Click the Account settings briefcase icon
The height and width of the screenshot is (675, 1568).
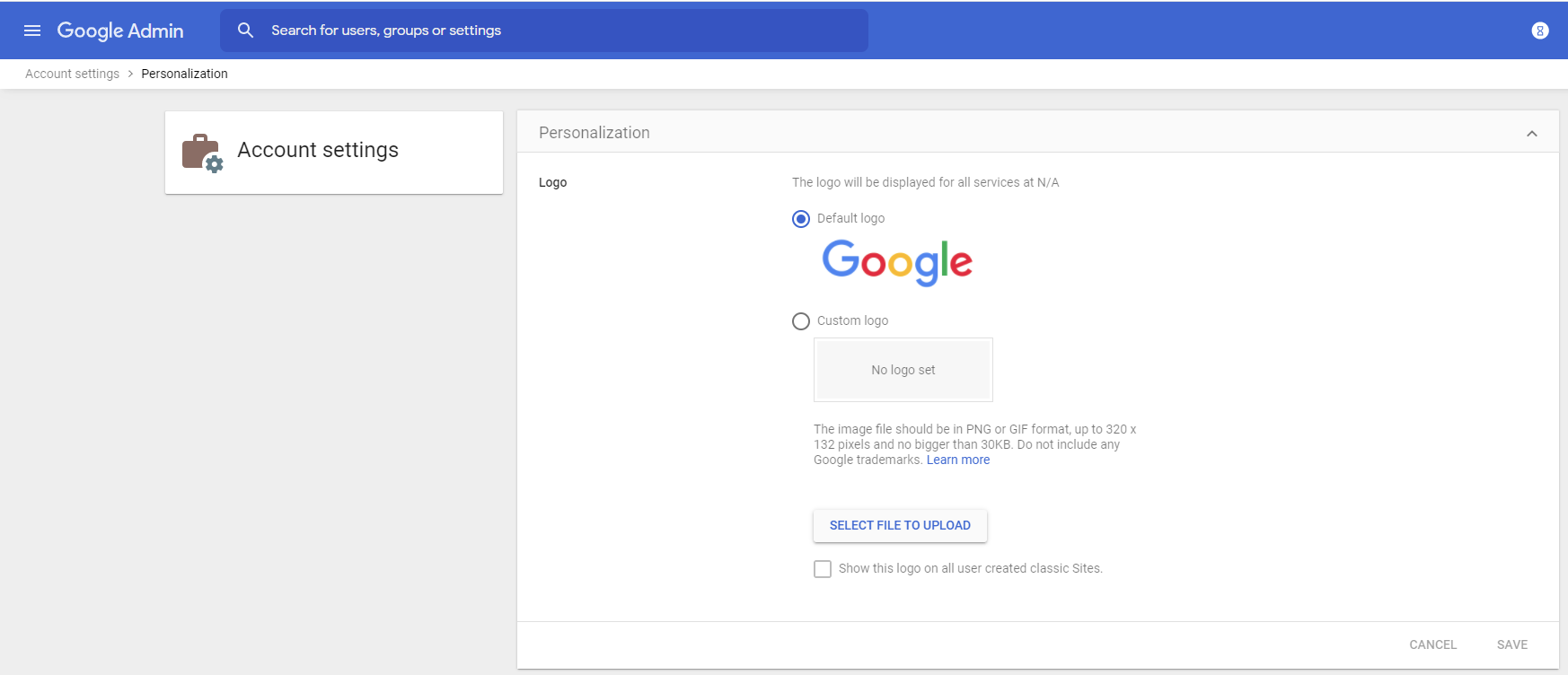(202, 153)
